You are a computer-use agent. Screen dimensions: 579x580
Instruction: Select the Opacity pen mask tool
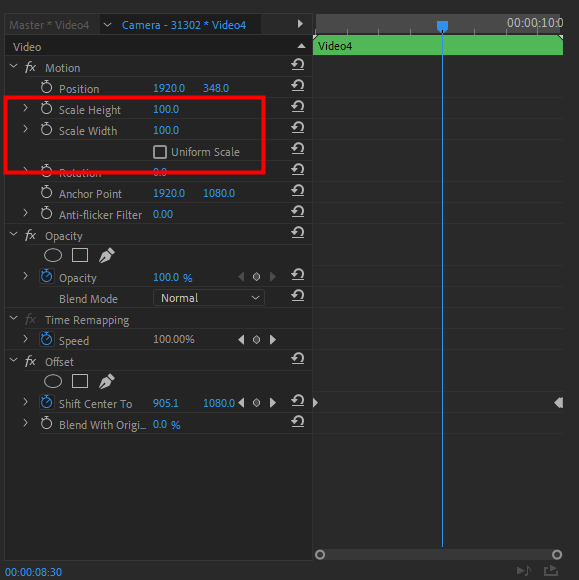pyautogui.click(x=107, y=255)
